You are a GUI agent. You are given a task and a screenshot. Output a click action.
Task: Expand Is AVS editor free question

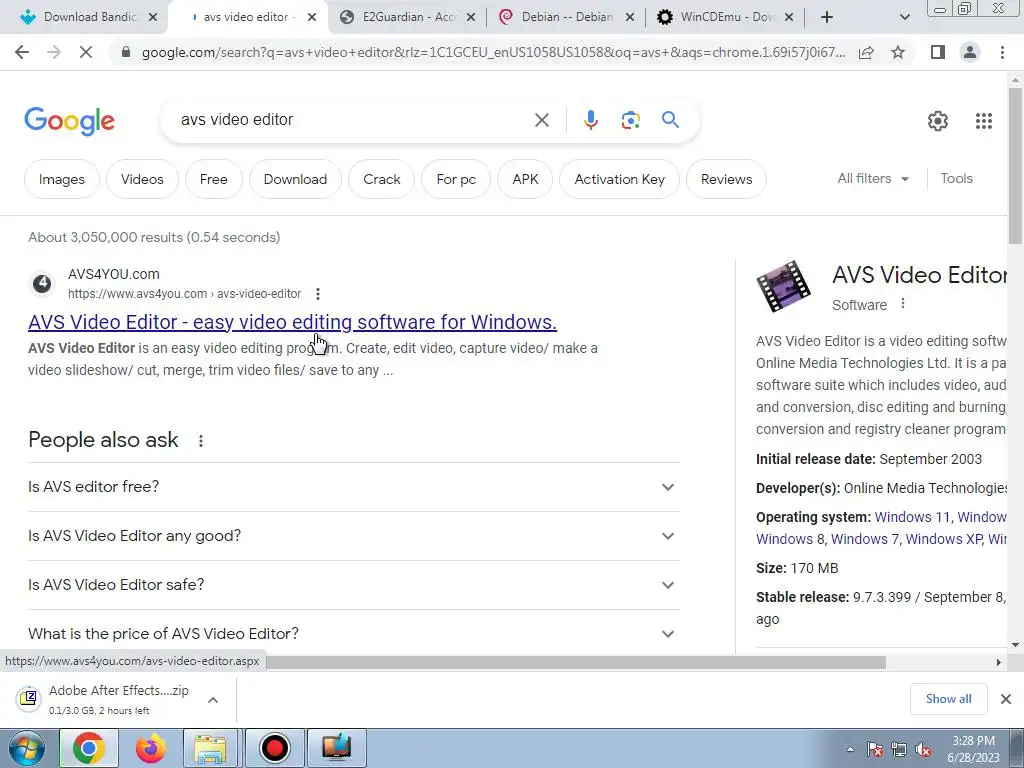353,487
